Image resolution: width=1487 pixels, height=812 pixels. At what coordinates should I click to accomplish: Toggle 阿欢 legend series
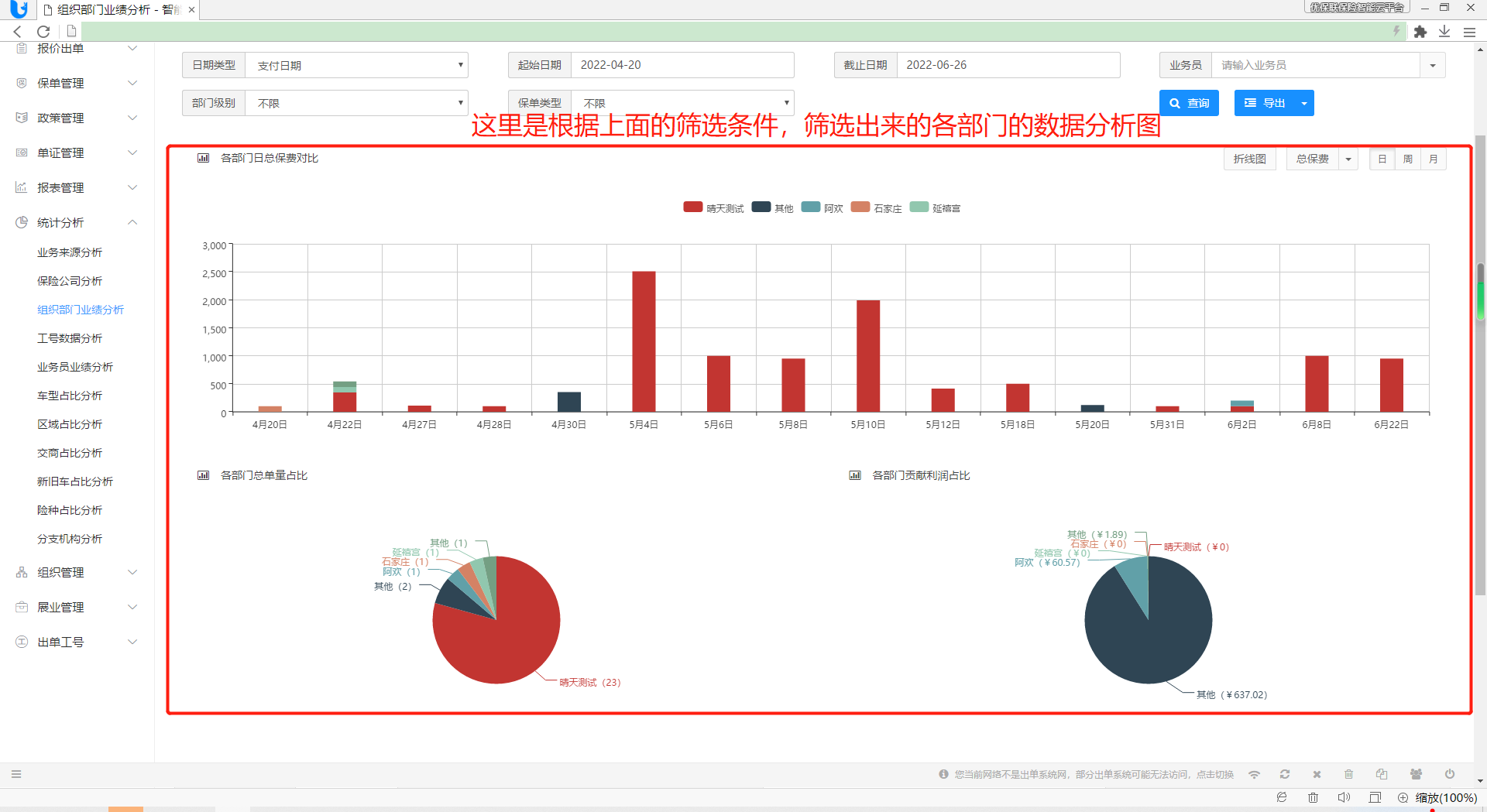[x=822, y=207]
